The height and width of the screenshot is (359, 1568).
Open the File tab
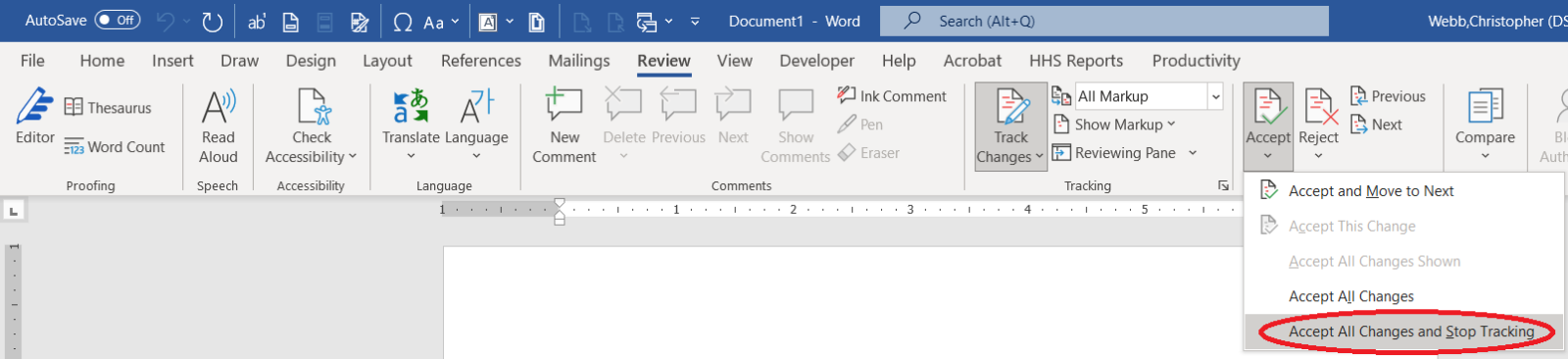point(32,61)
